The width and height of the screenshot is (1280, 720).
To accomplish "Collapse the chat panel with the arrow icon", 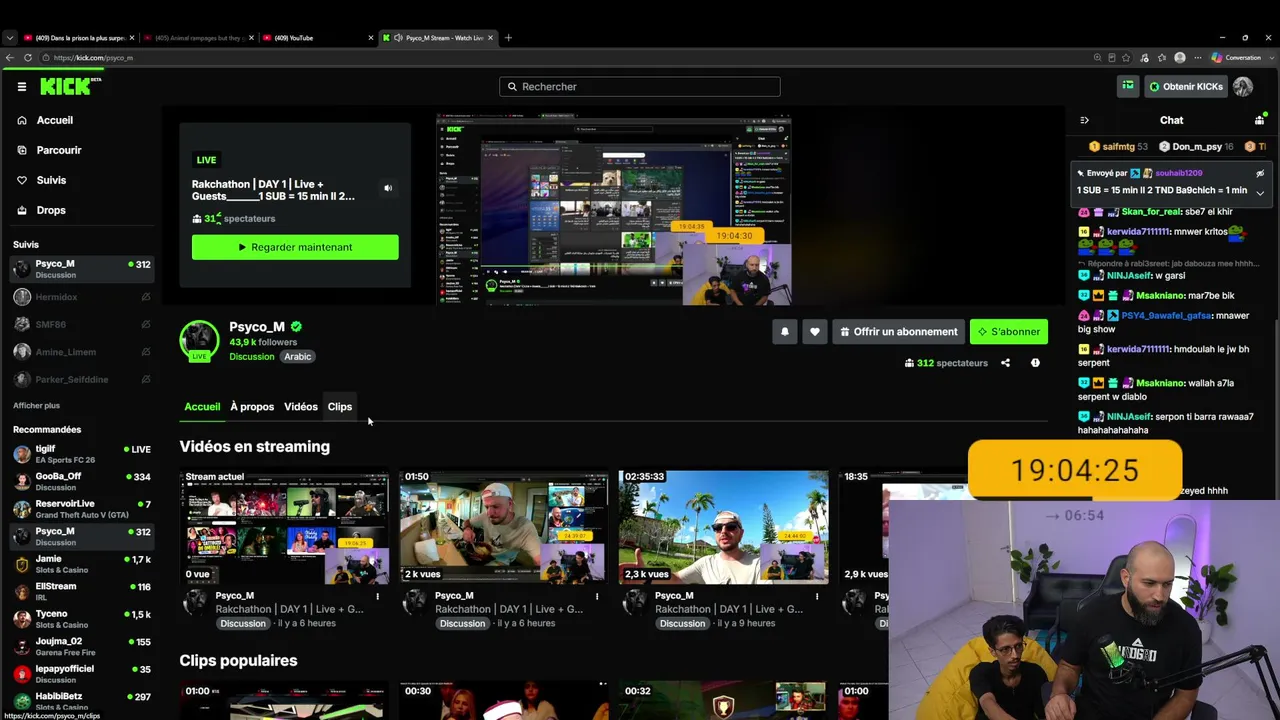I will pos(1084,120).
